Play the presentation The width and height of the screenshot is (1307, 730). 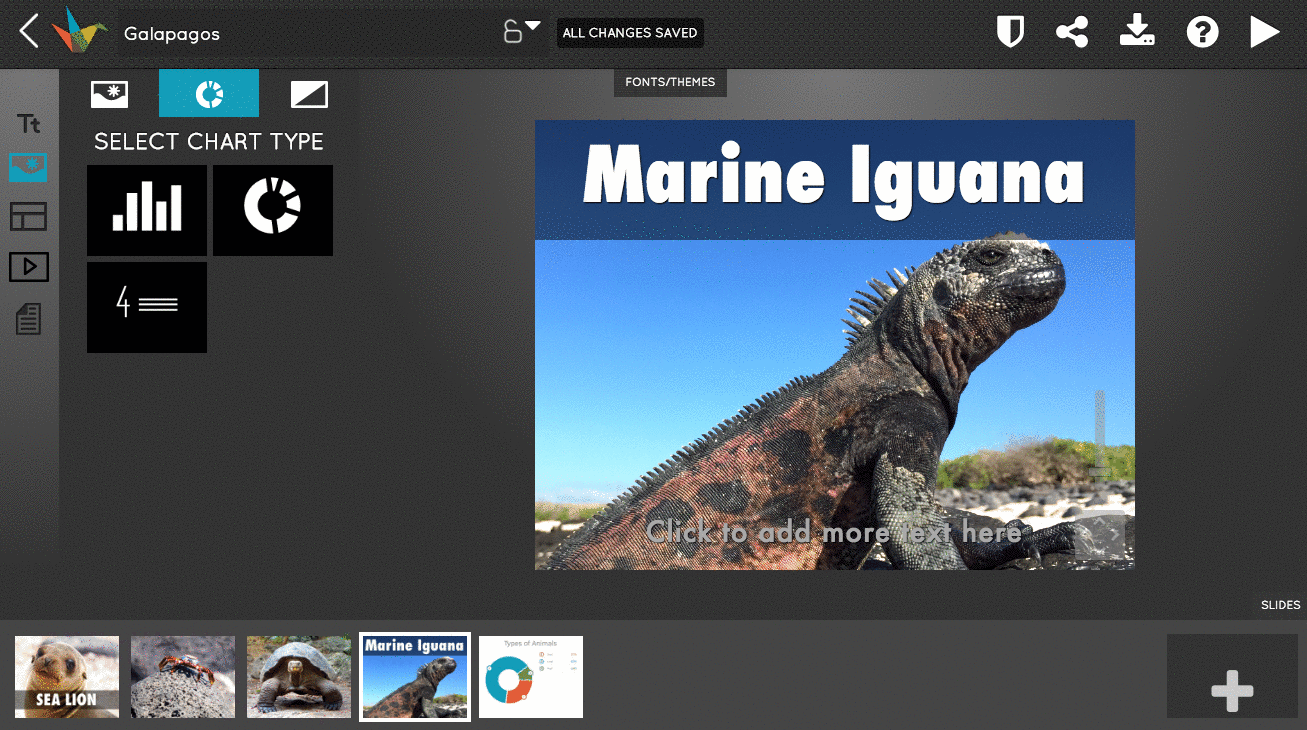click(1264, 32)
